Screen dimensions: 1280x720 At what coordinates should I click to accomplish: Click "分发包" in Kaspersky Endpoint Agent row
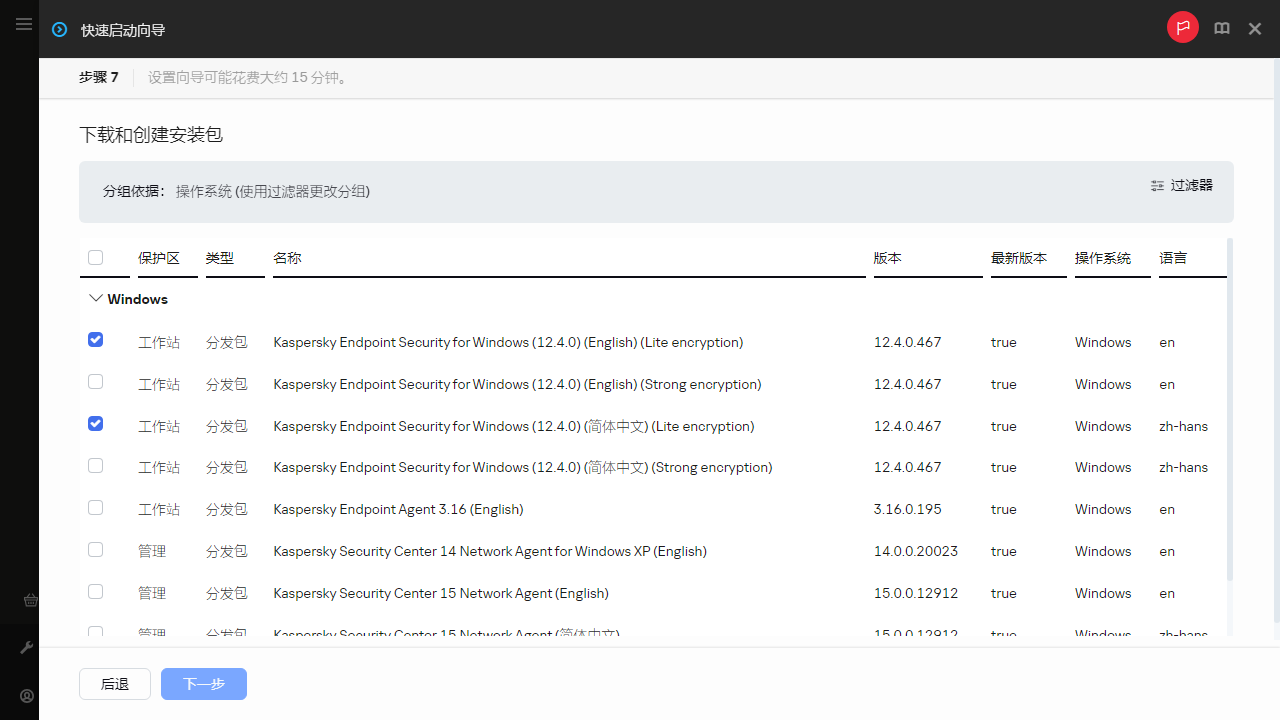[227, 509]
